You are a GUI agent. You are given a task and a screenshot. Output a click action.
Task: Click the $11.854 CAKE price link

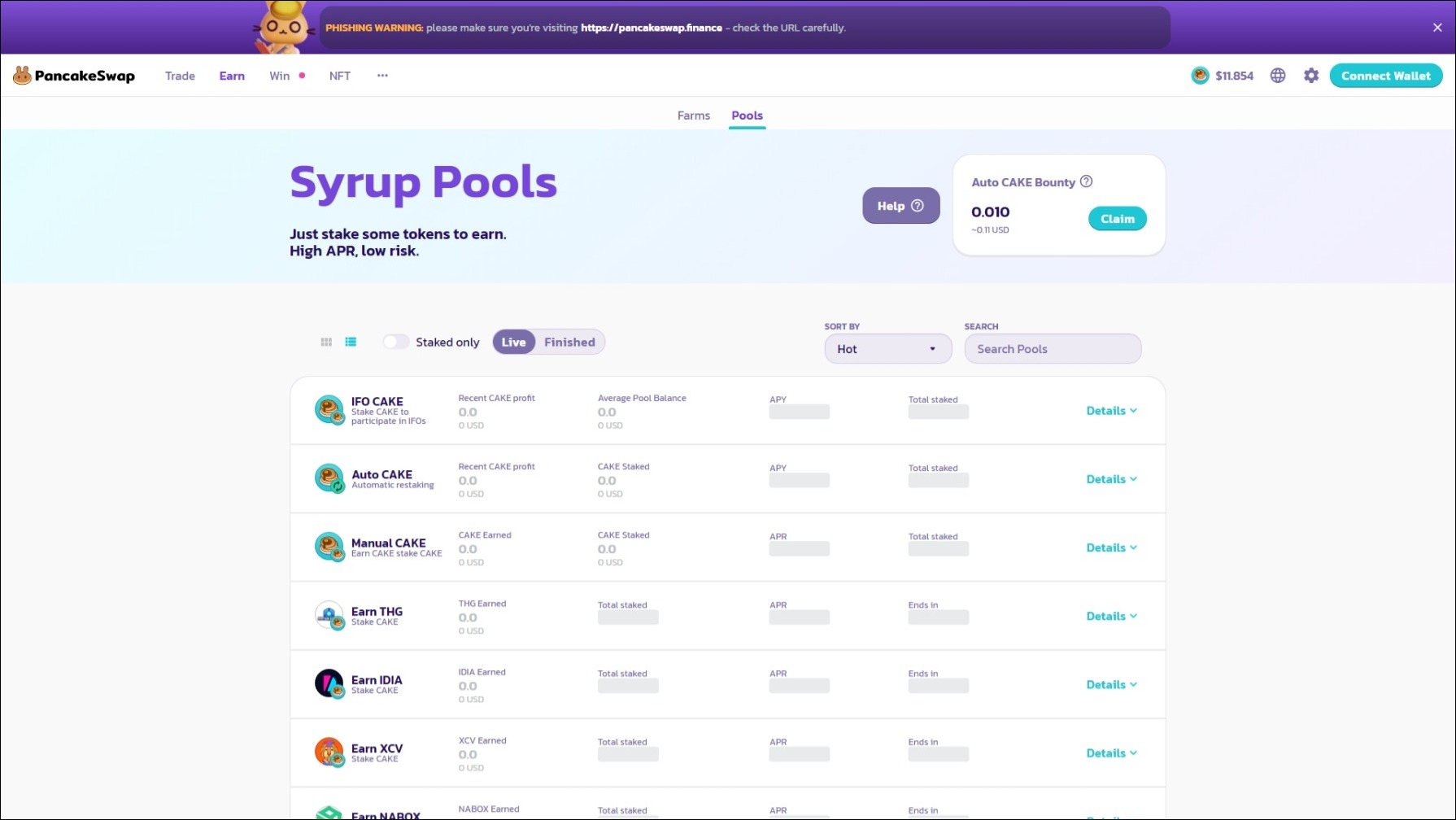[1234, 76]
